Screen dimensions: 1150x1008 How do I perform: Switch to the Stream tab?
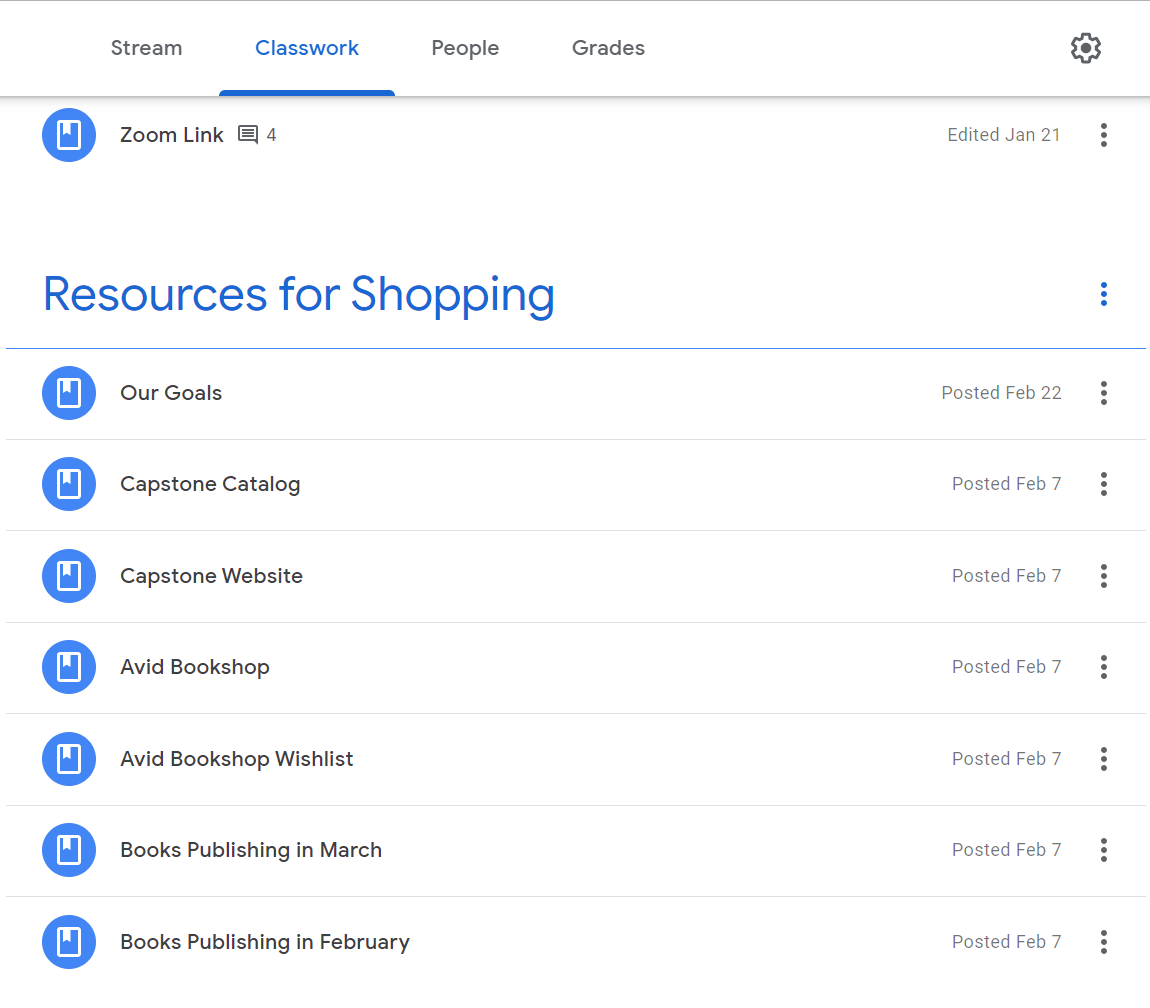pos(146,48)
